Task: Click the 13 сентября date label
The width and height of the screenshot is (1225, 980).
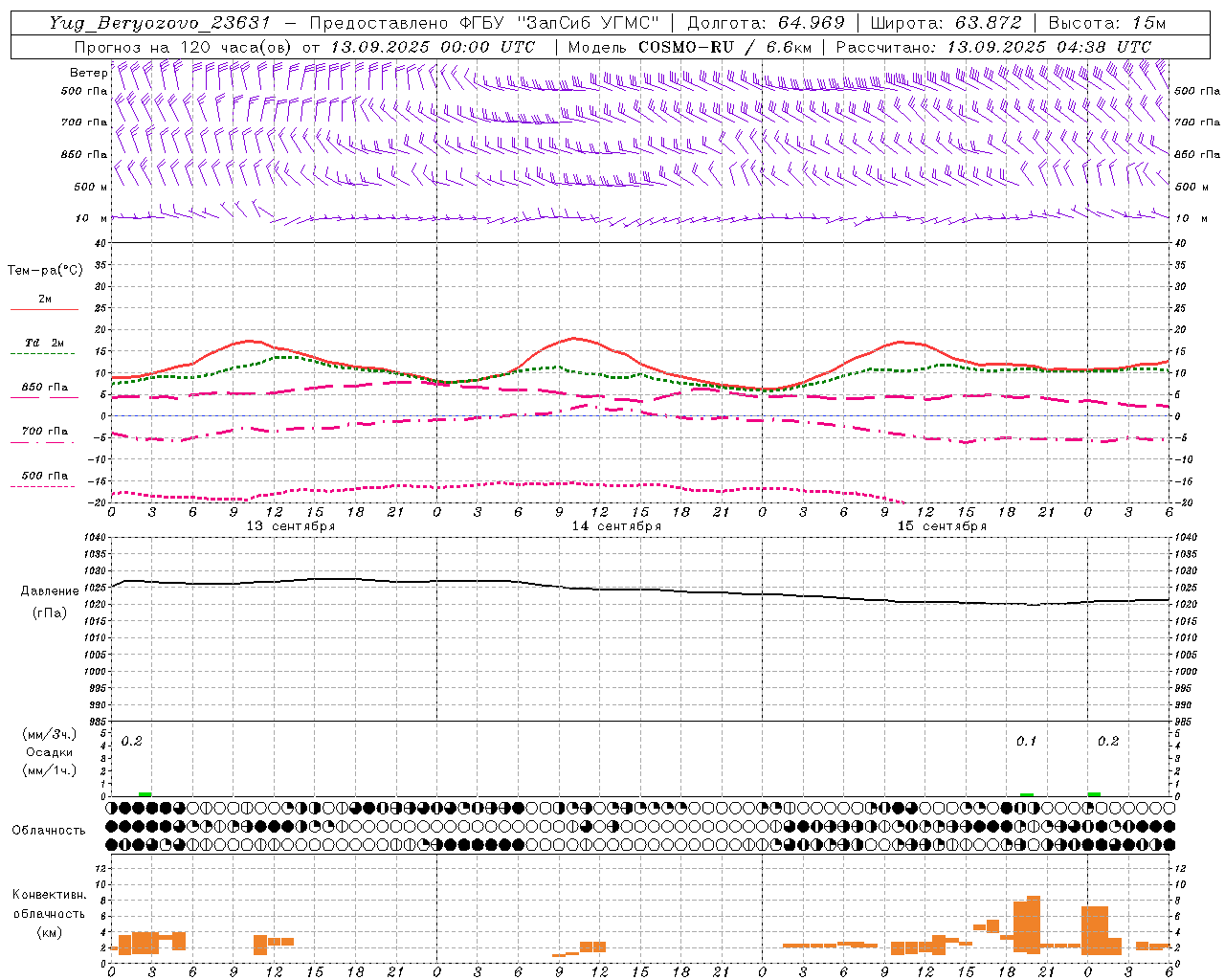Action: click(291, 526)
